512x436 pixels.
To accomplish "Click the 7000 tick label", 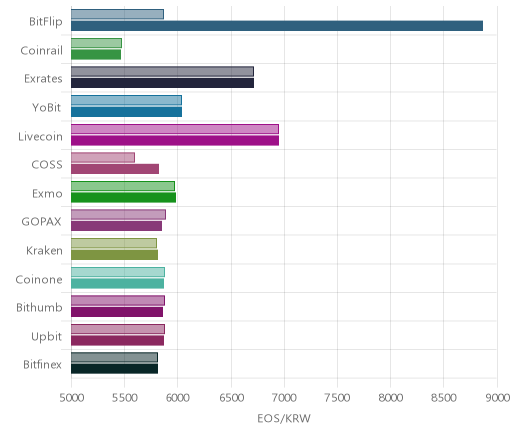I will point(284,398).
